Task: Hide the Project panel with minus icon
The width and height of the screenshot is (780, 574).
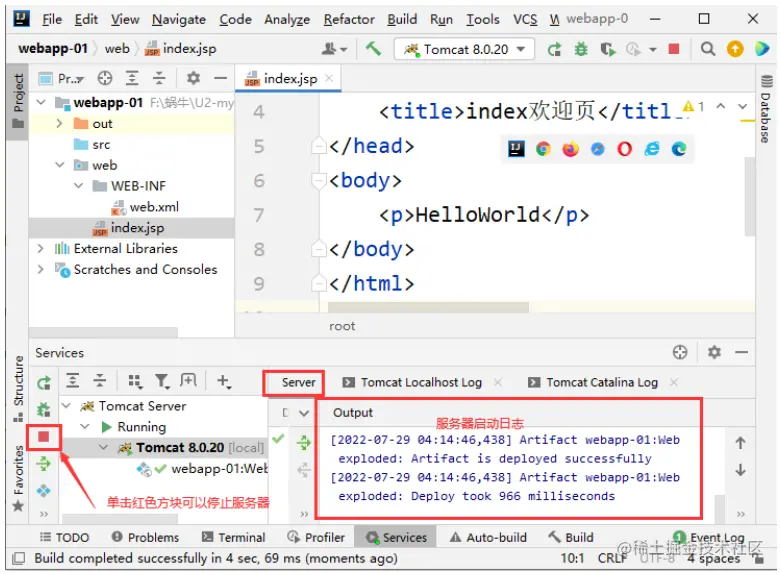Action: (x=220, y=78)
